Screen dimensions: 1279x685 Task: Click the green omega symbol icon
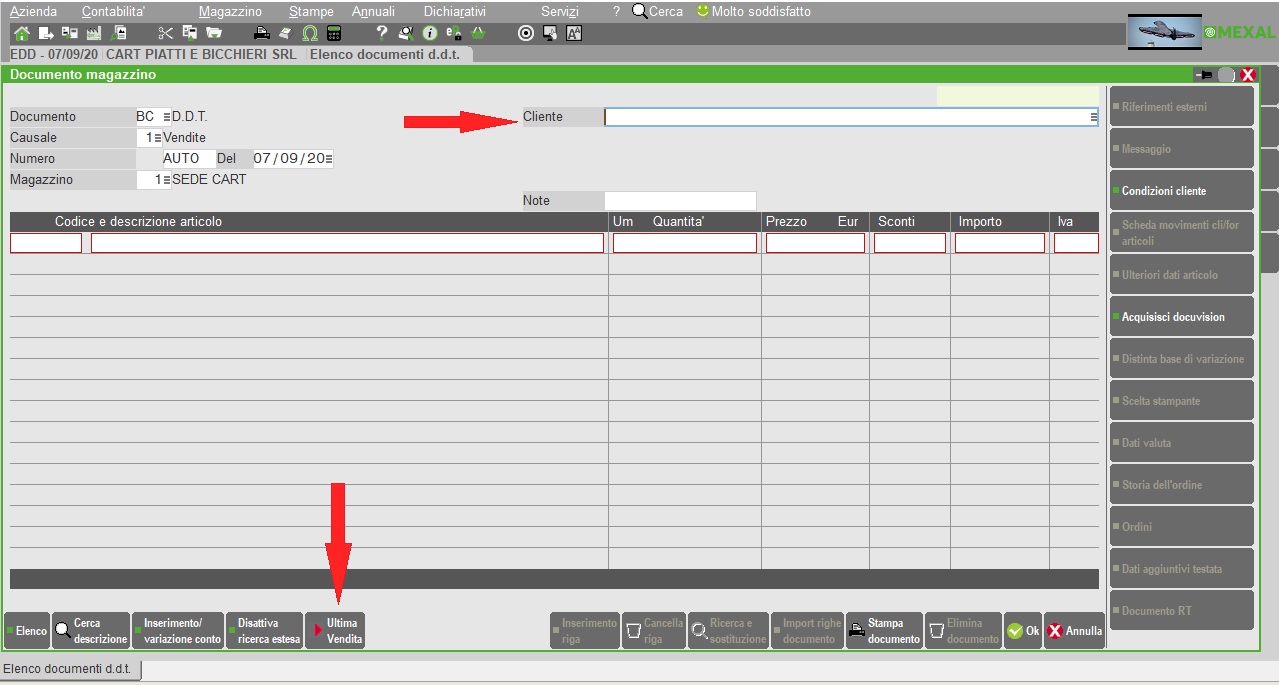[310, 33]
